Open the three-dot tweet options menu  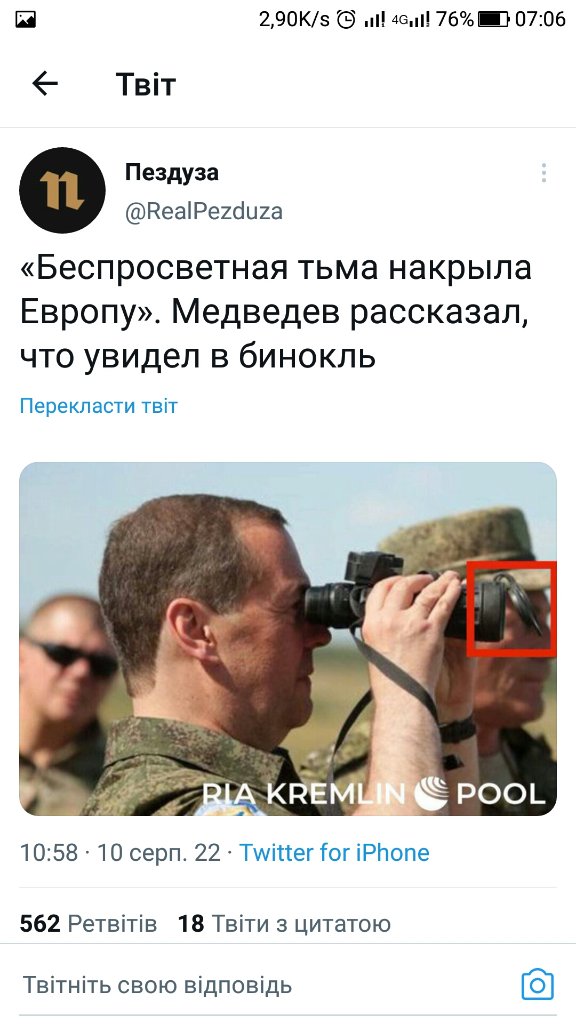pyautogui.click(x=543, y=173)
